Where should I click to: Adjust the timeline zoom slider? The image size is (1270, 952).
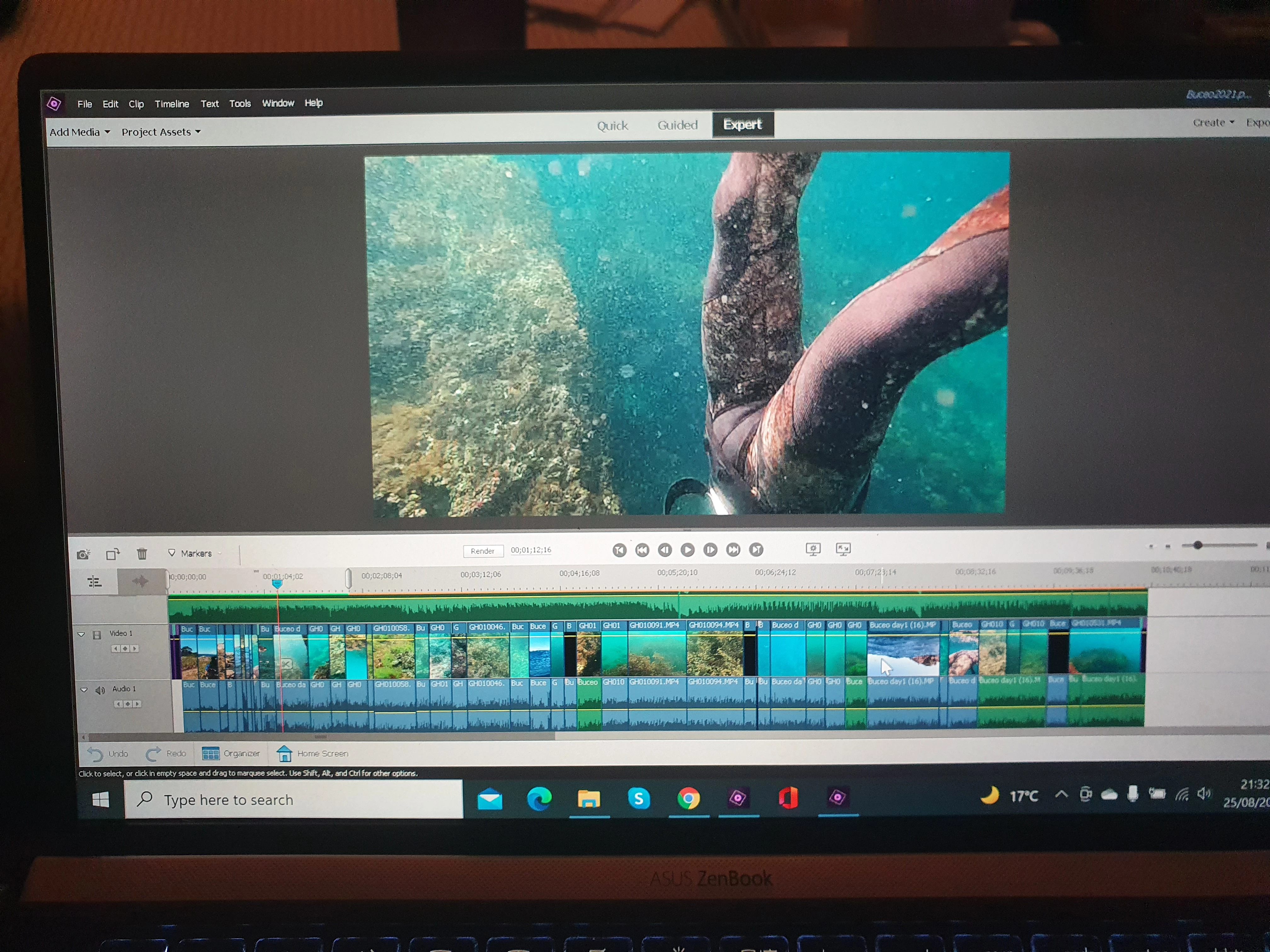tap(1198, 545)
